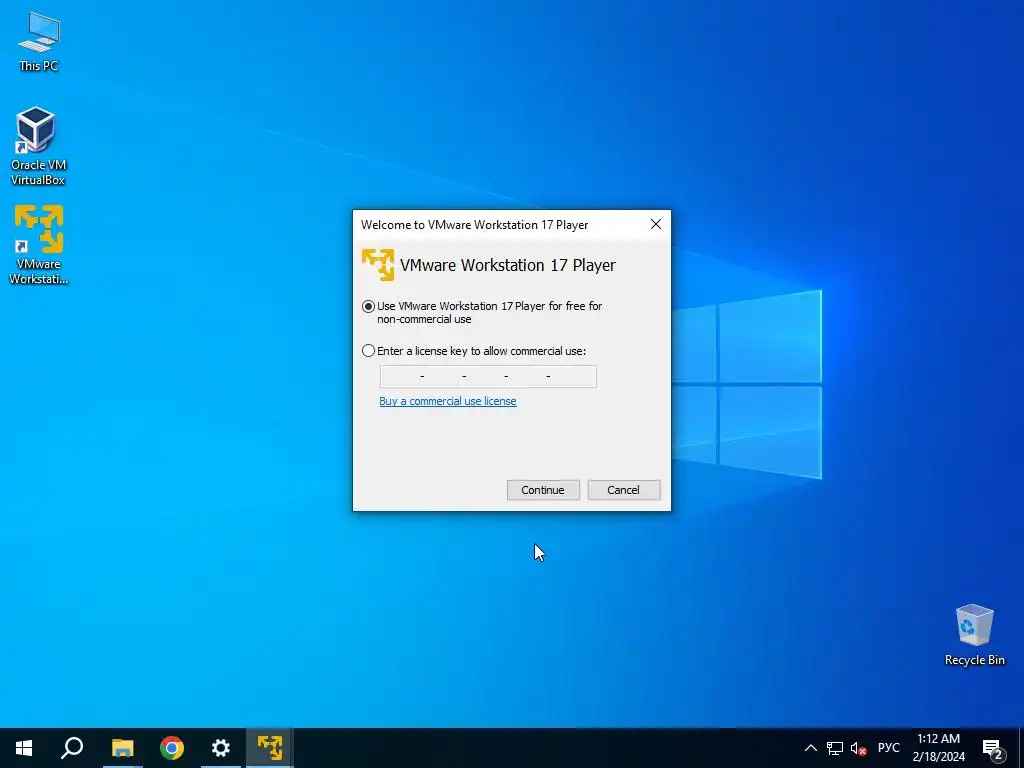The height and width of the screenshot is (768, 1024).
Task: Open taskbar Search
Action: pyautogui.click(x=72, y=748)
